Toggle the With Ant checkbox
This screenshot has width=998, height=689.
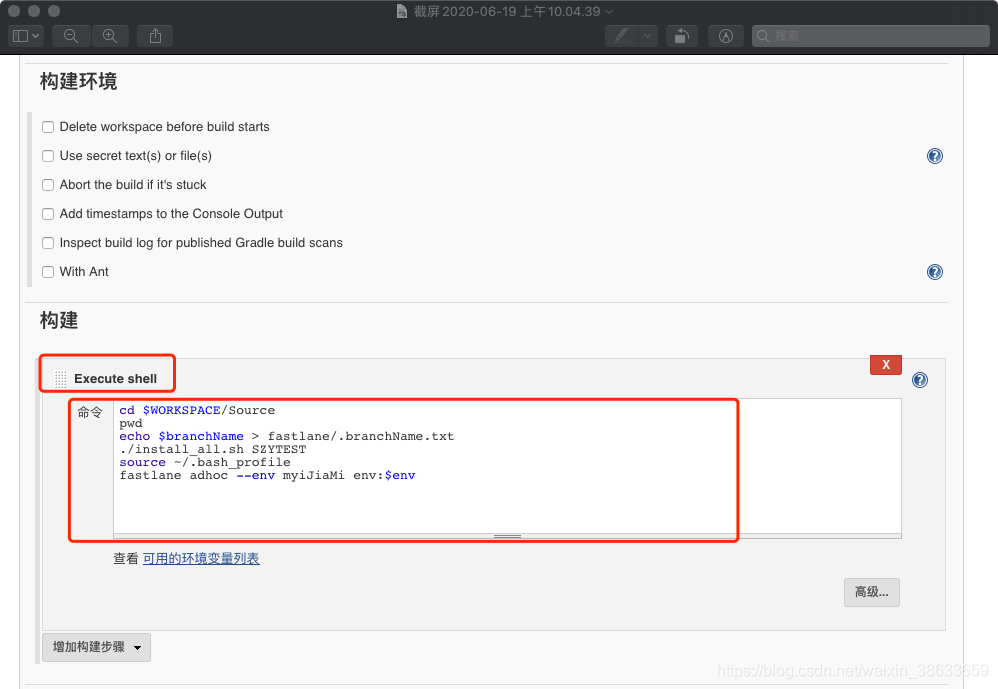click(48, 272)
